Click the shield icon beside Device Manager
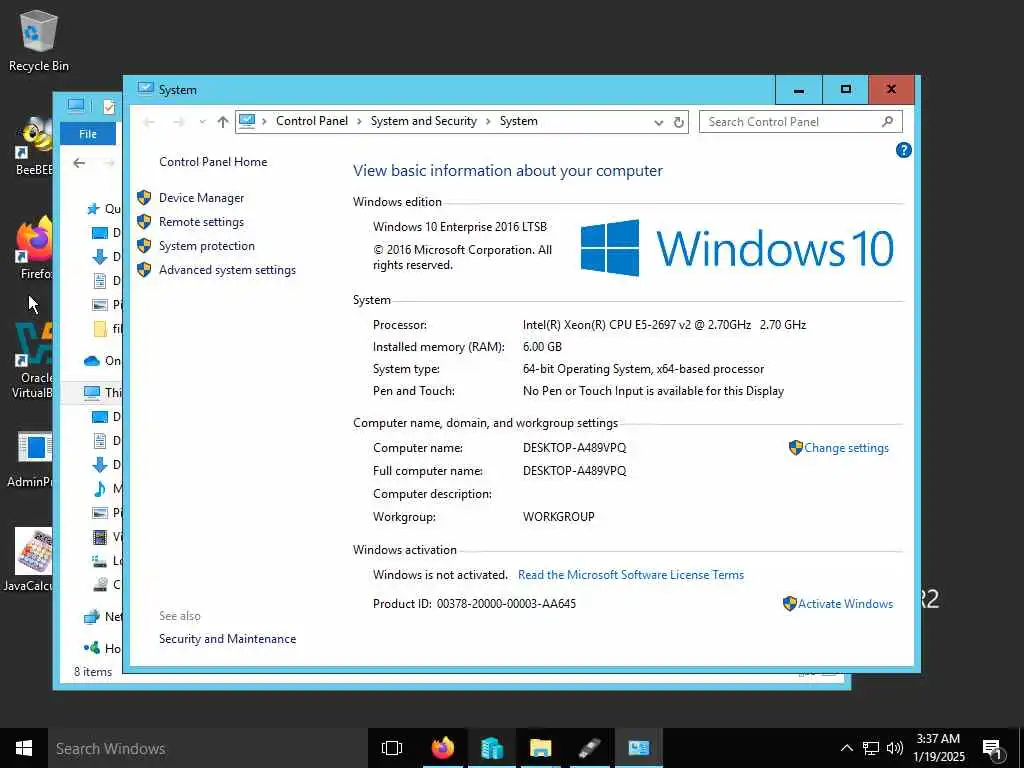This screenshot has height=768, width=1024. [144, 198]
